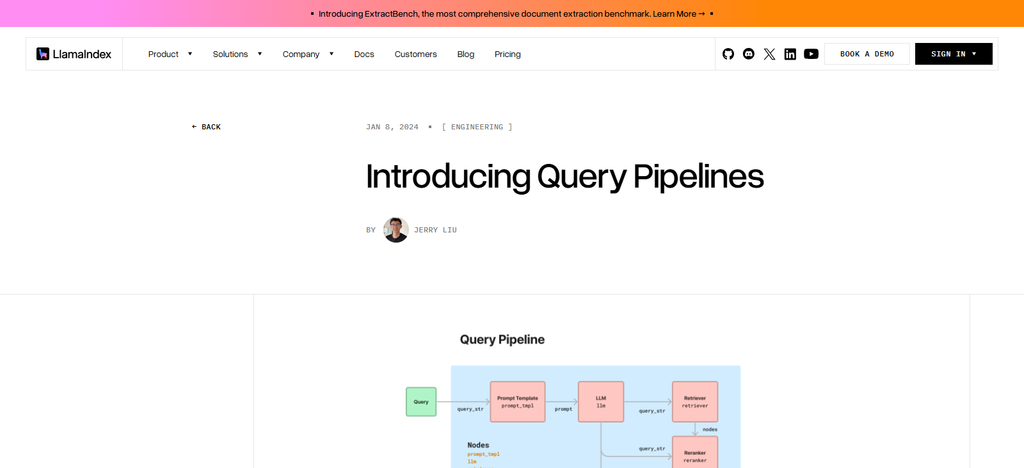Open the Discord icon link

coord(748,54)
